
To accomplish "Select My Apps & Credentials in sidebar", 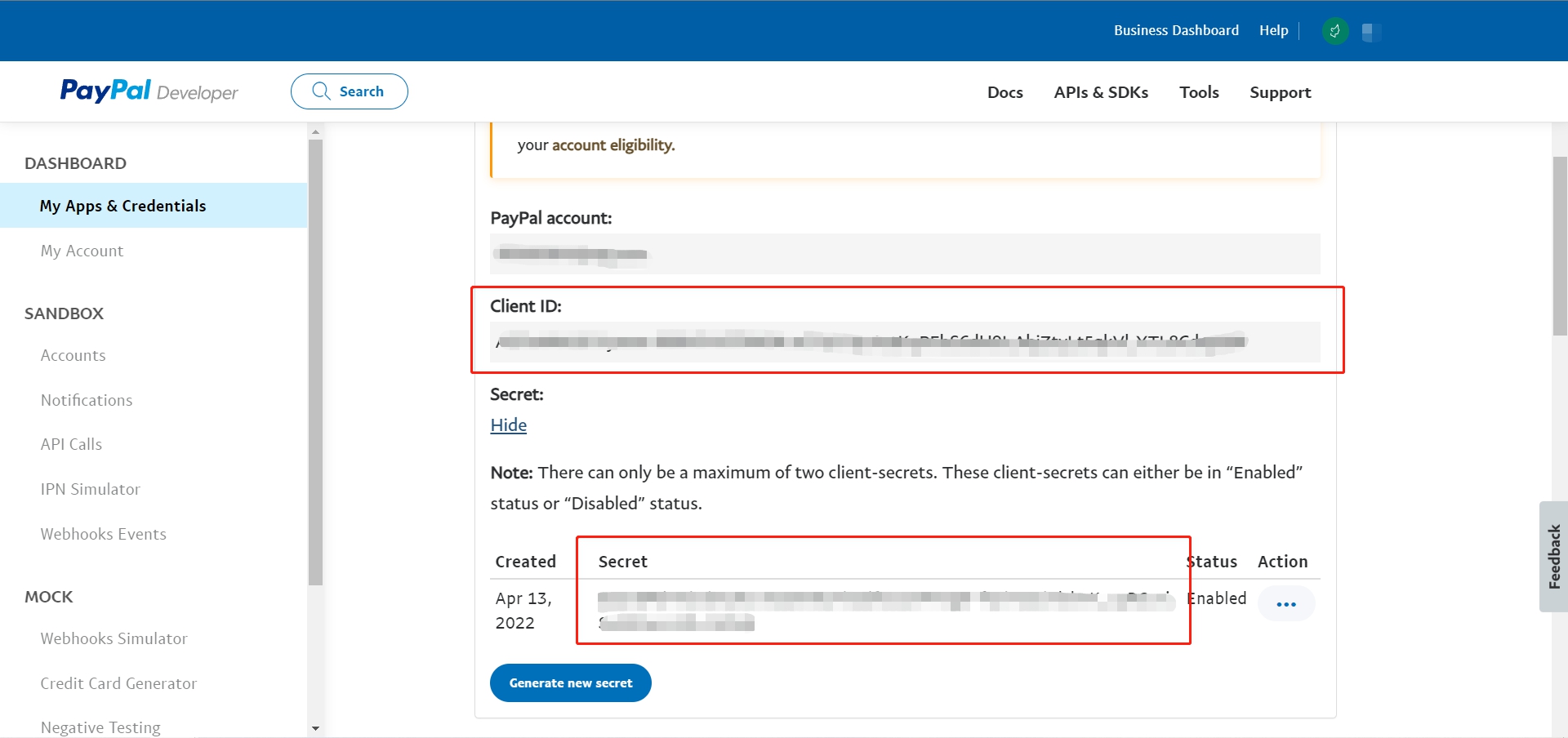I will point(154,206).
